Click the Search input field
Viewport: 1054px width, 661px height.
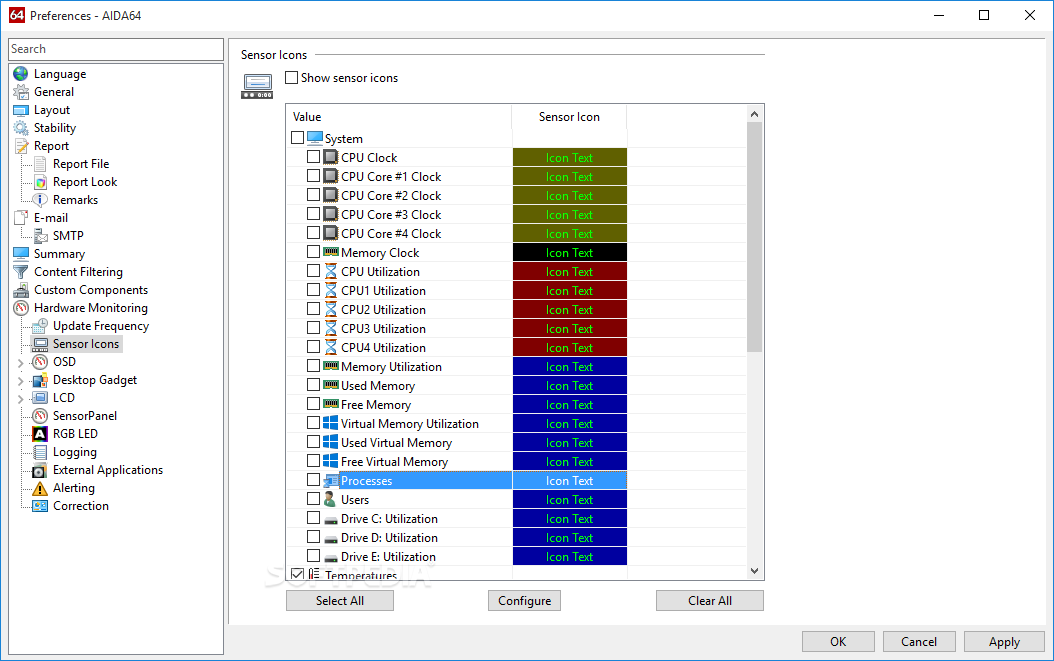(116, 49)
